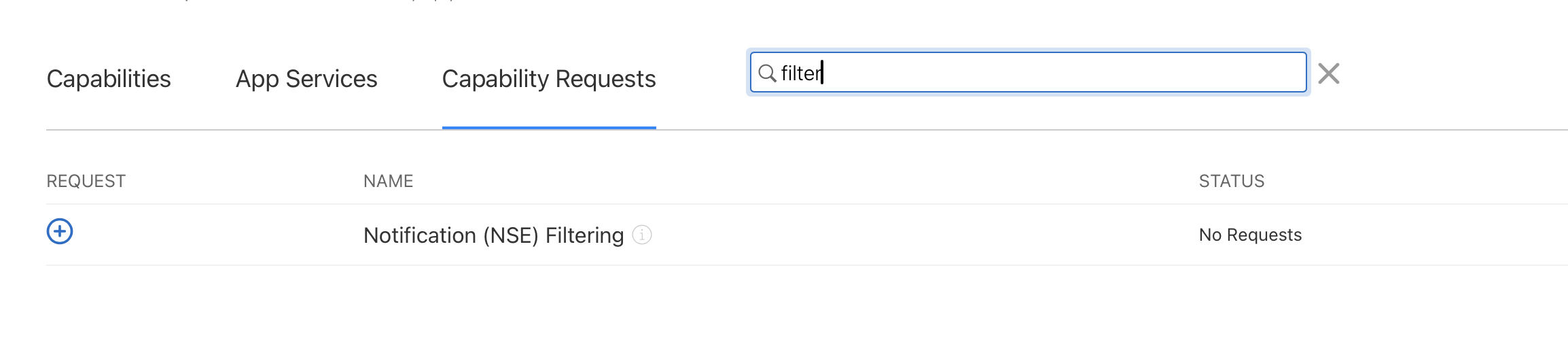Click the plus icon to request Notification Filtering
Screen dimensions: 1568x355
(60, 232)
